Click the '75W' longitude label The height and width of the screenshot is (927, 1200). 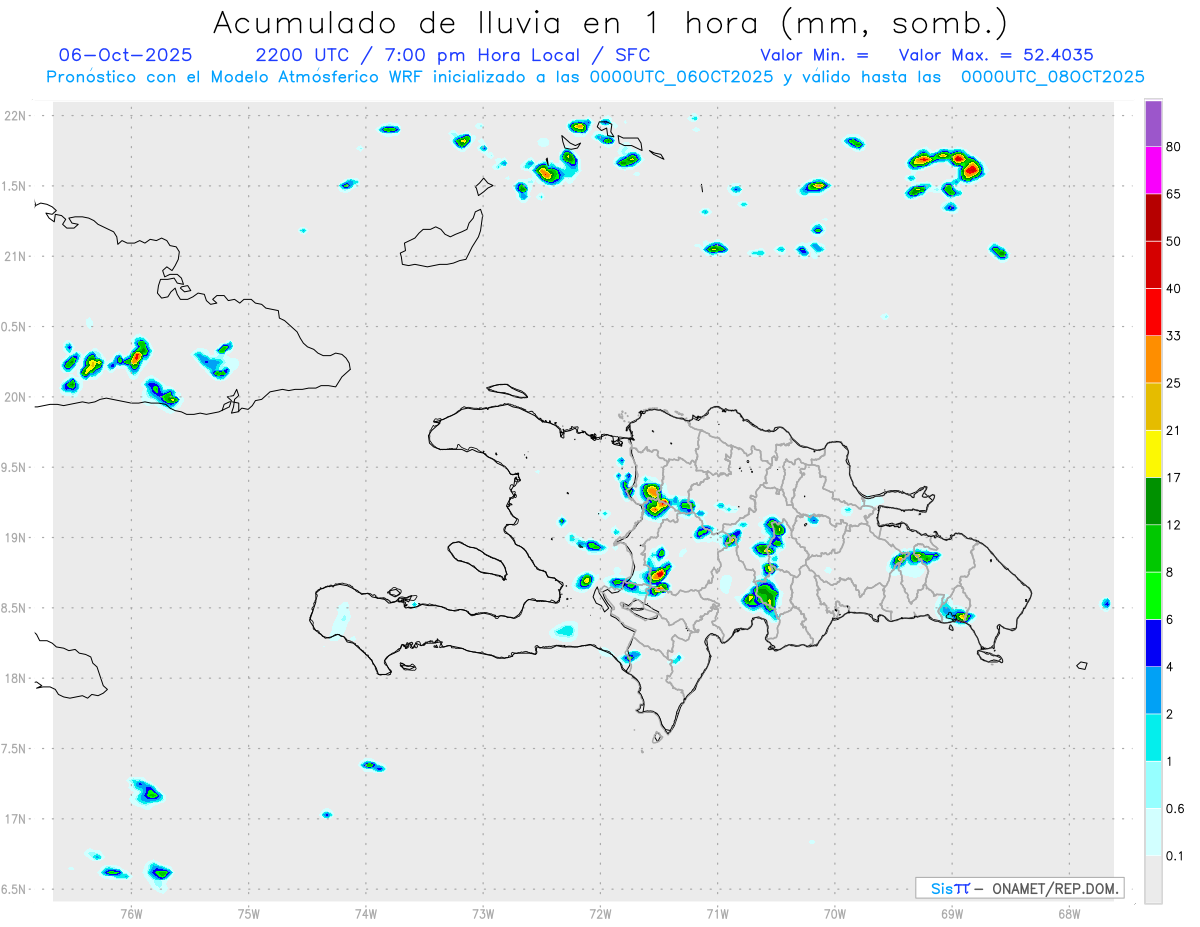click(x=248, y=914)
